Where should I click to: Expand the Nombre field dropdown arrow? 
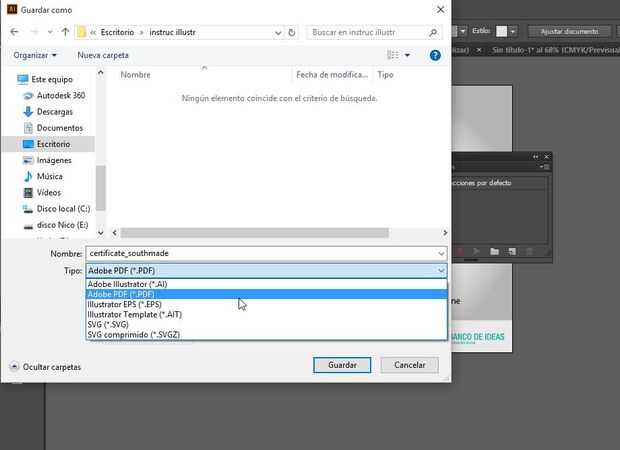(441, 253)
